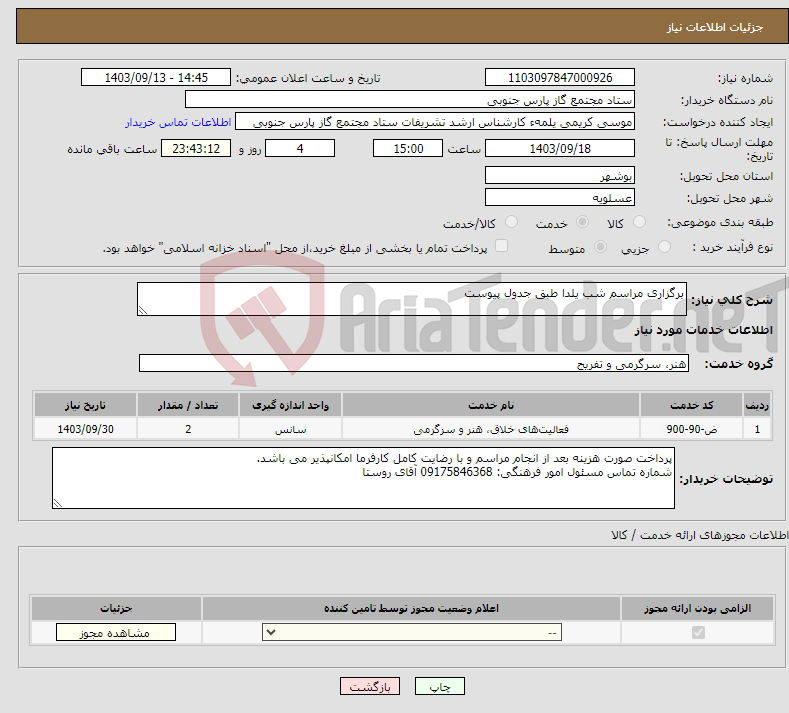Click unit cell سانس
This screenshot has width=789, height=713.
(290, 429)
